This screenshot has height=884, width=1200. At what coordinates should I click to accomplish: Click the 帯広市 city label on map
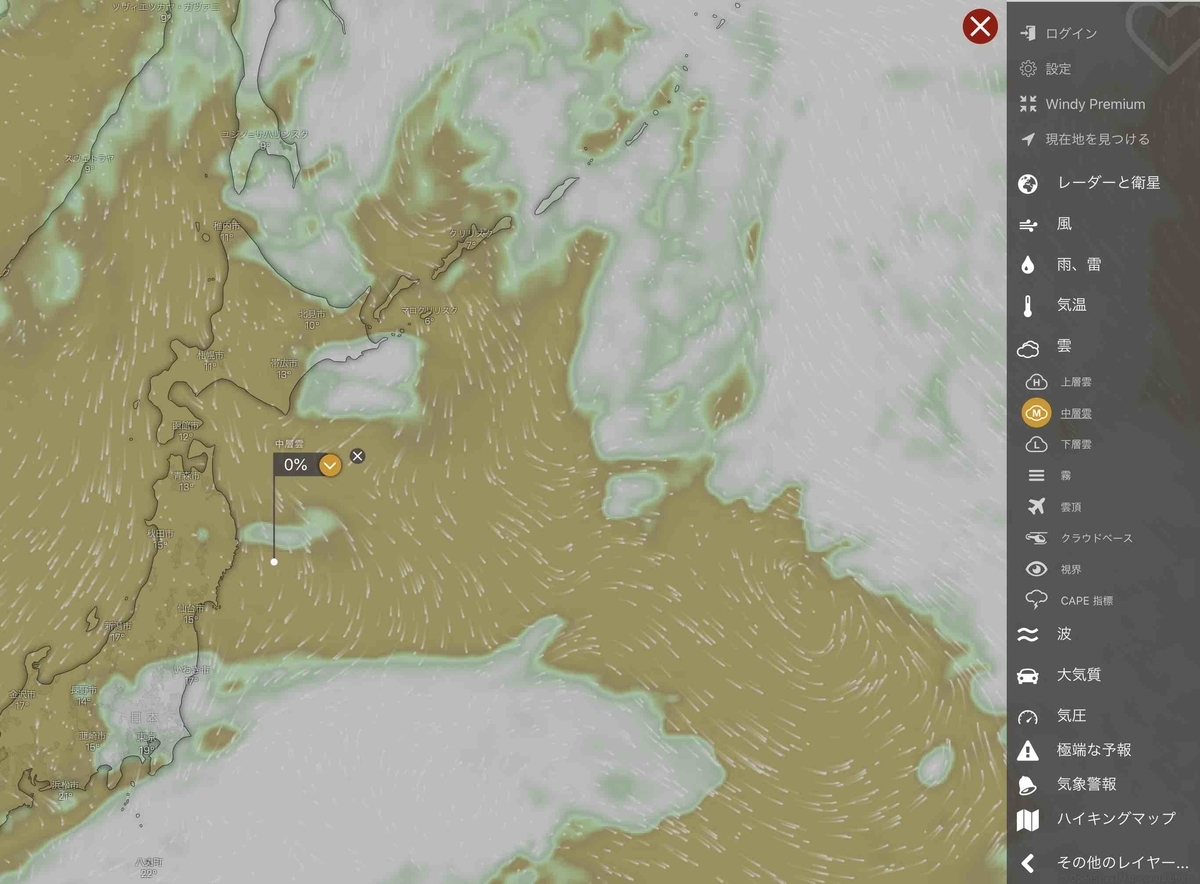coord(282,364)
